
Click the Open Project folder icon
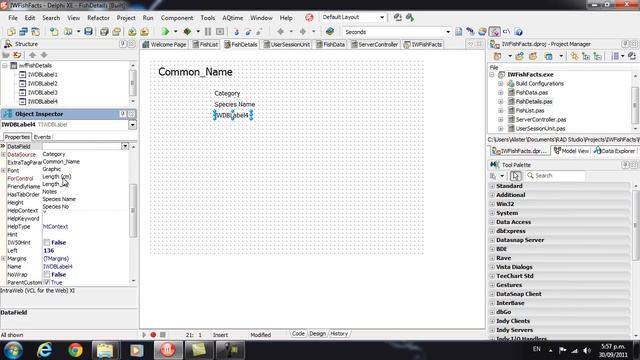coord(116,31)
